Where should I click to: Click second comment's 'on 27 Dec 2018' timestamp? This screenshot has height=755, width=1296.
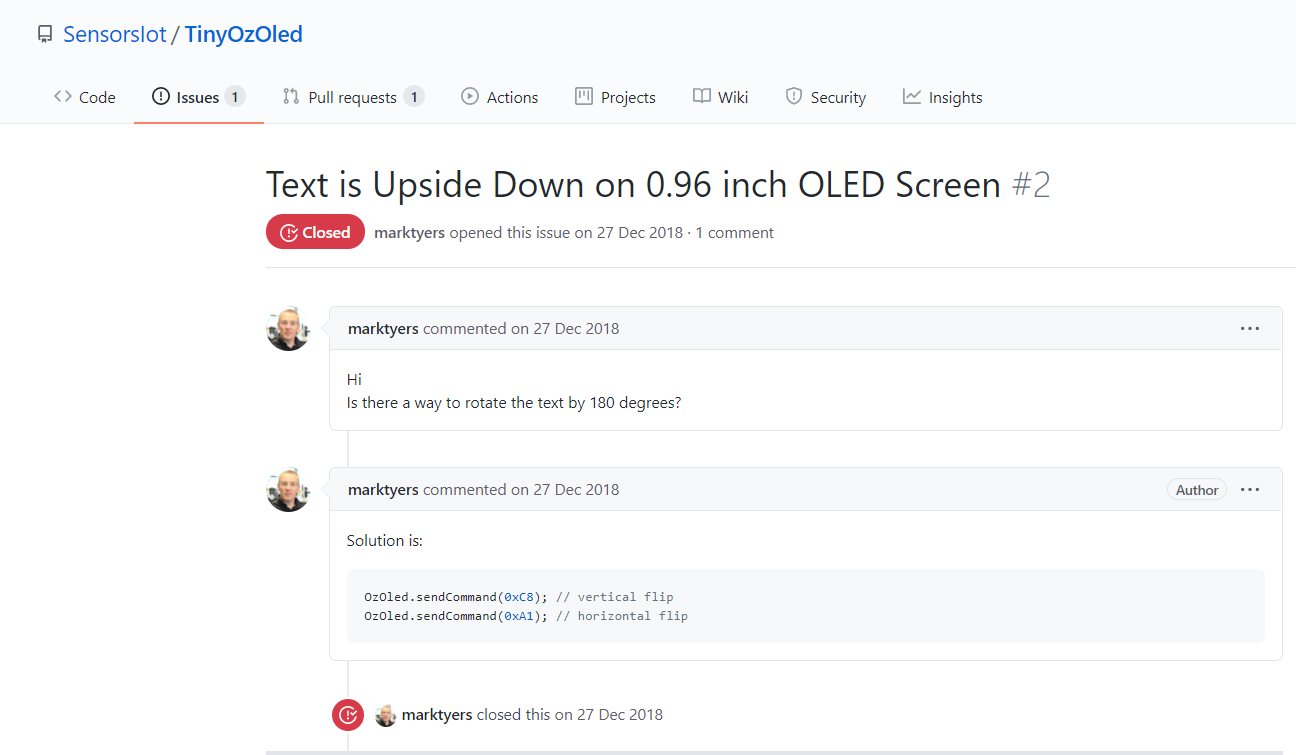[x=565, y=490]
